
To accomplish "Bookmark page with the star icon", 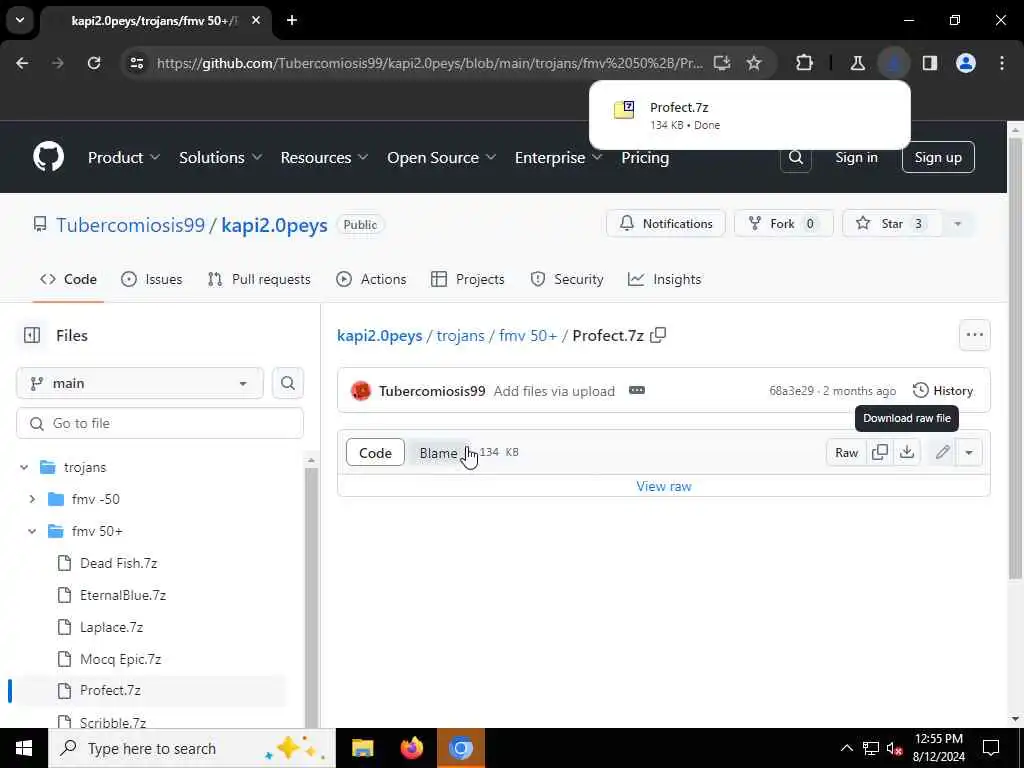I will (x=754, y=63).
